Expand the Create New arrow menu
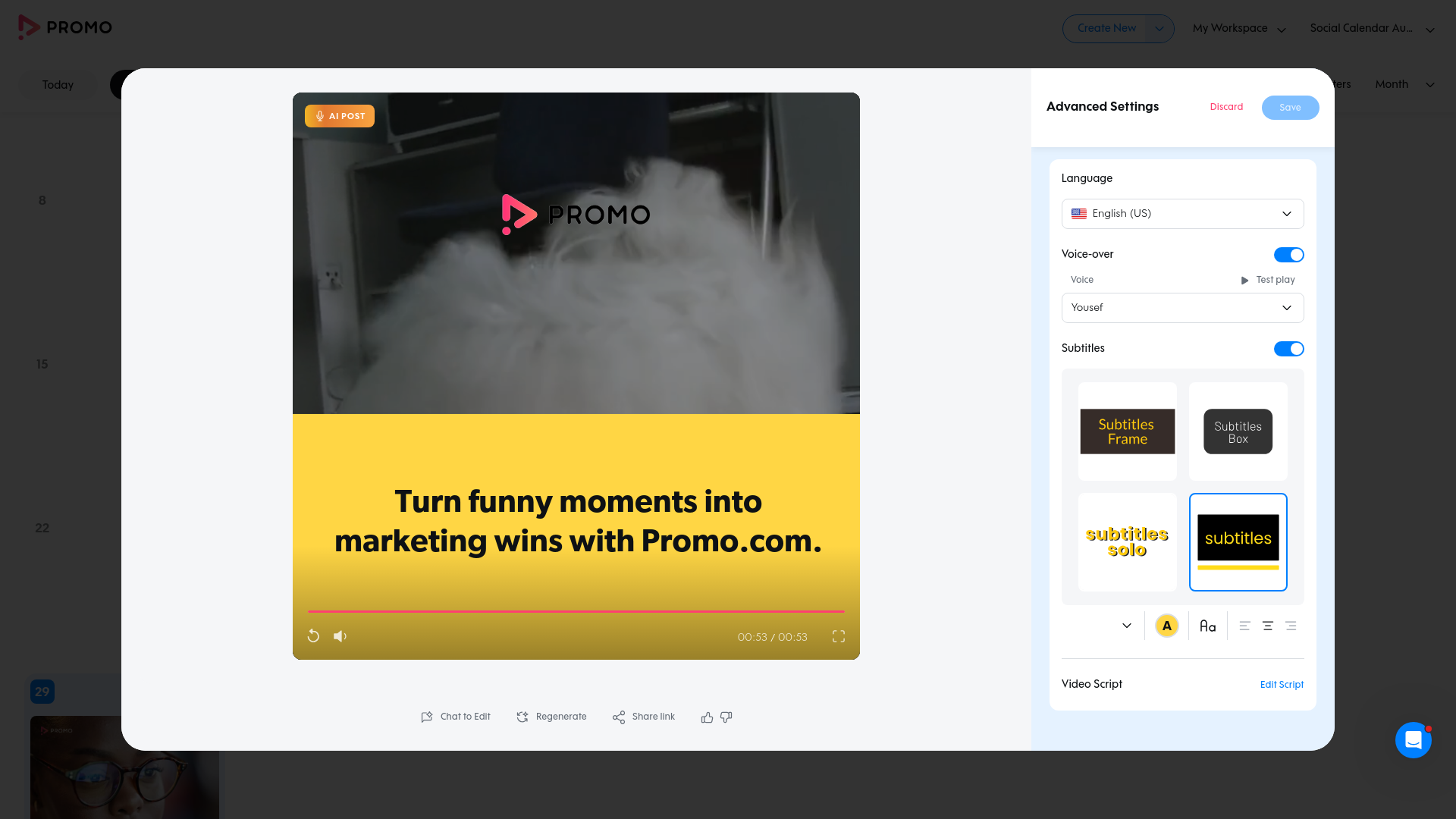 1159,29
